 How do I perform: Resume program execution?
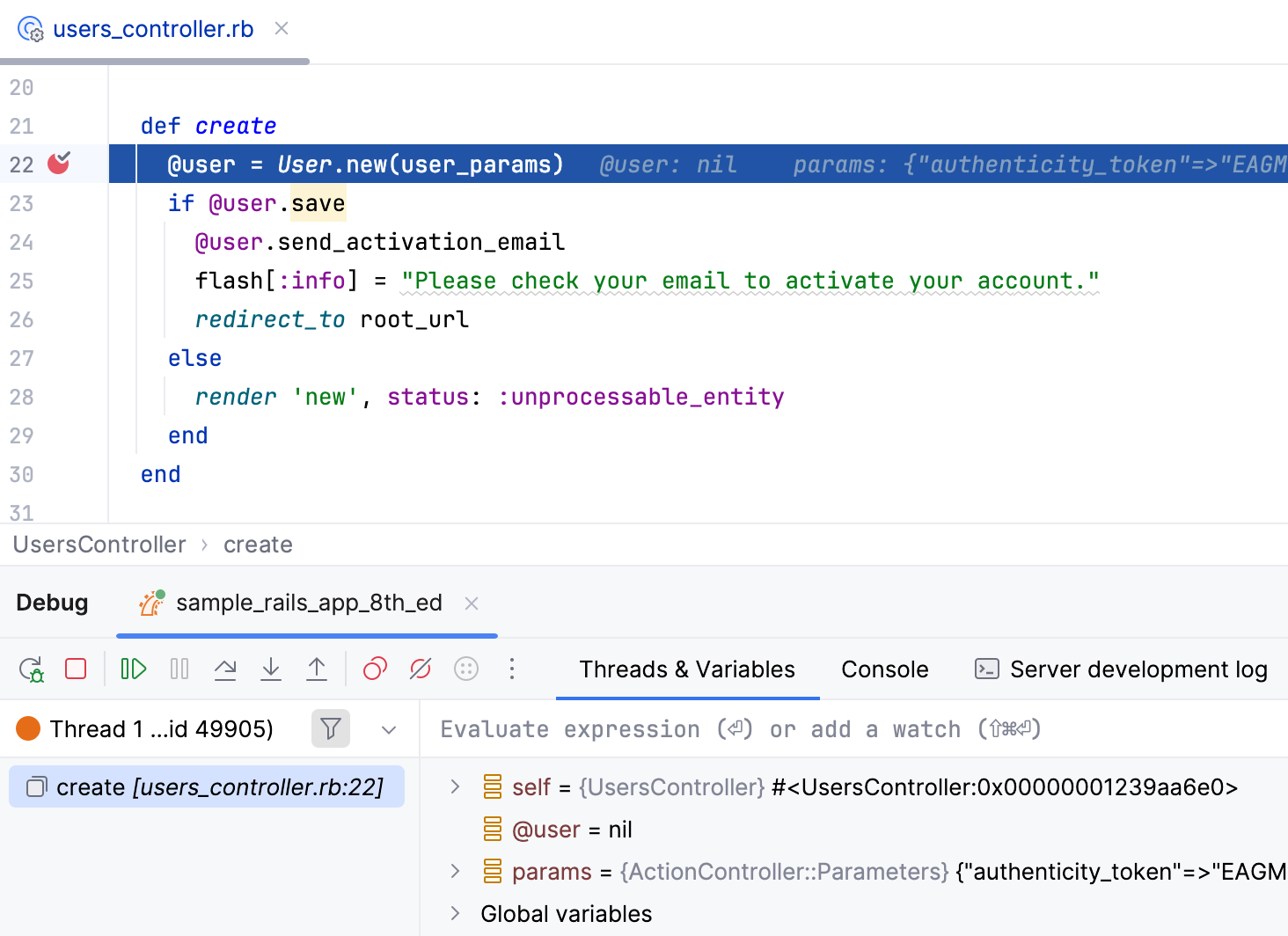tap(134, 669)
